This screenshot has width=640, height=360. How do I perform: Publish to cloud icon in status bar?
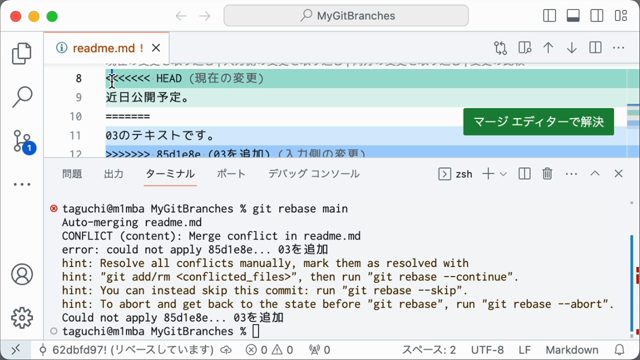coord(226,350)
